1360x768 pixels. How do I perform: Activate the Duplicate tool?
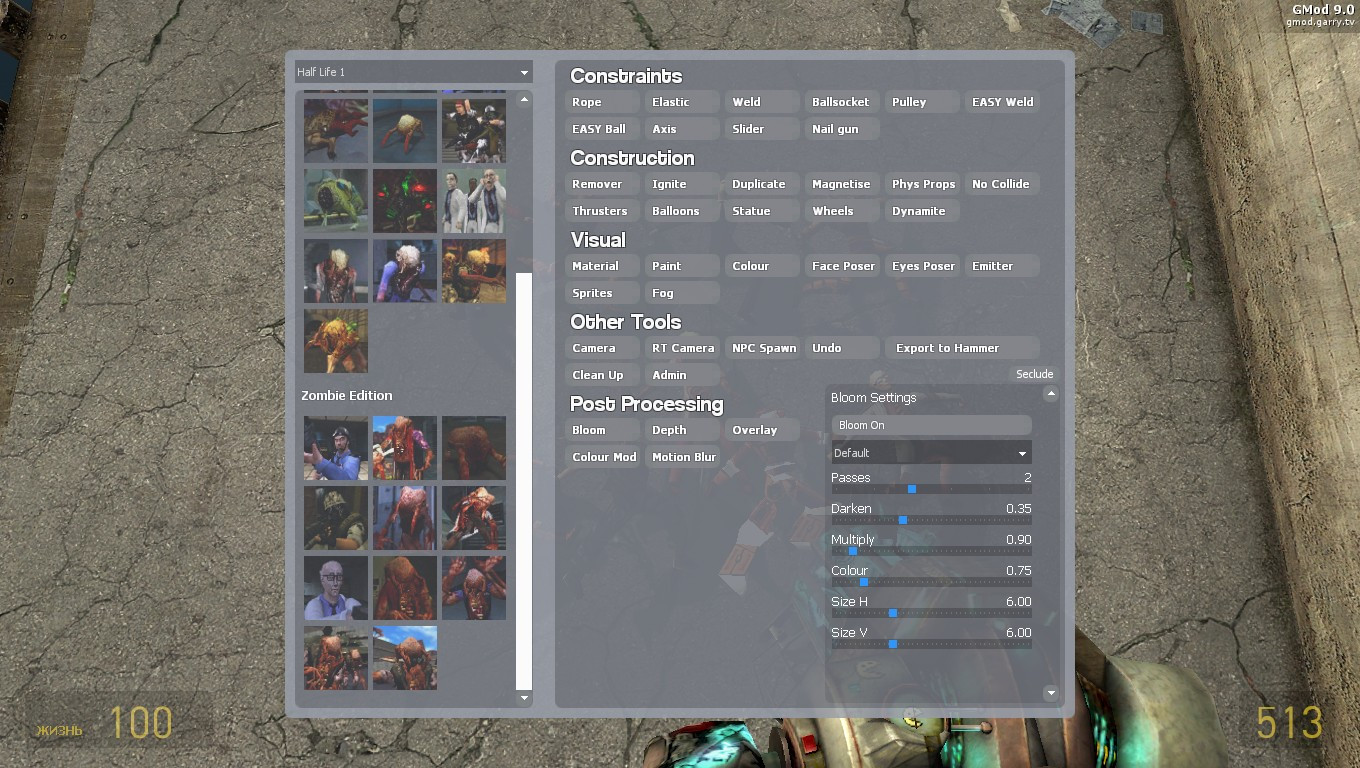759,184
